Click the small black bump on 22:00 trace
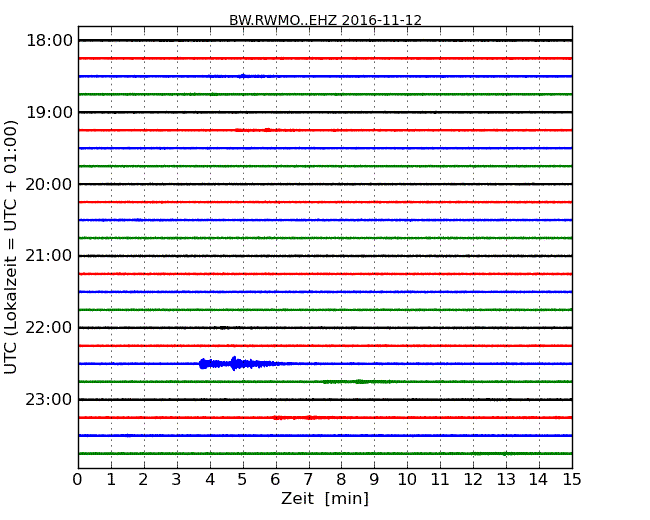Screen dimensions: 650x520 pyautogui.click(x=223, y=328)
